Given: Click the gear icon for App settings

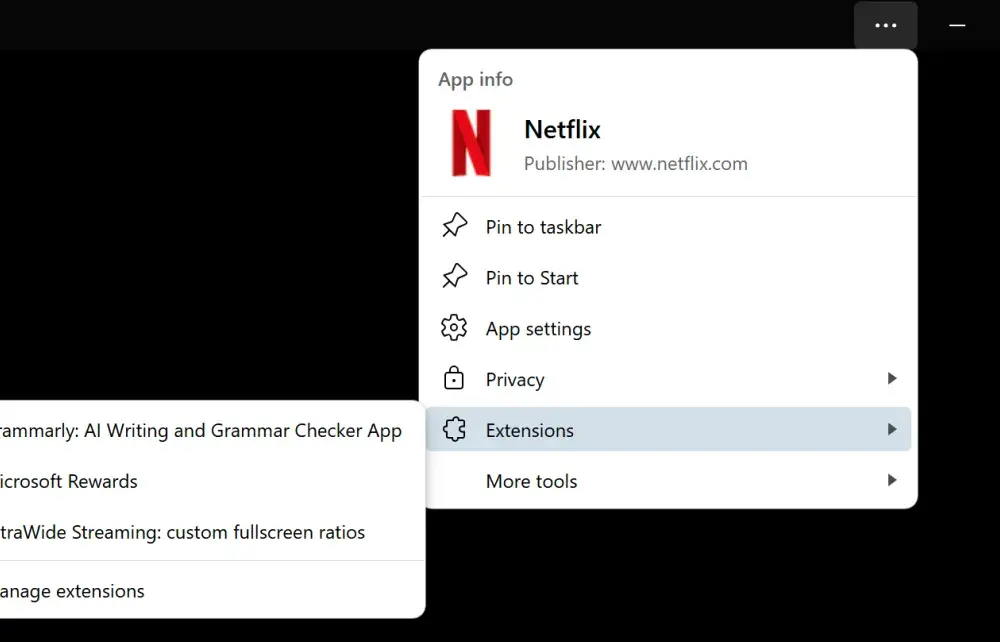Looking at the screenshot, I should tap(454, 328).
